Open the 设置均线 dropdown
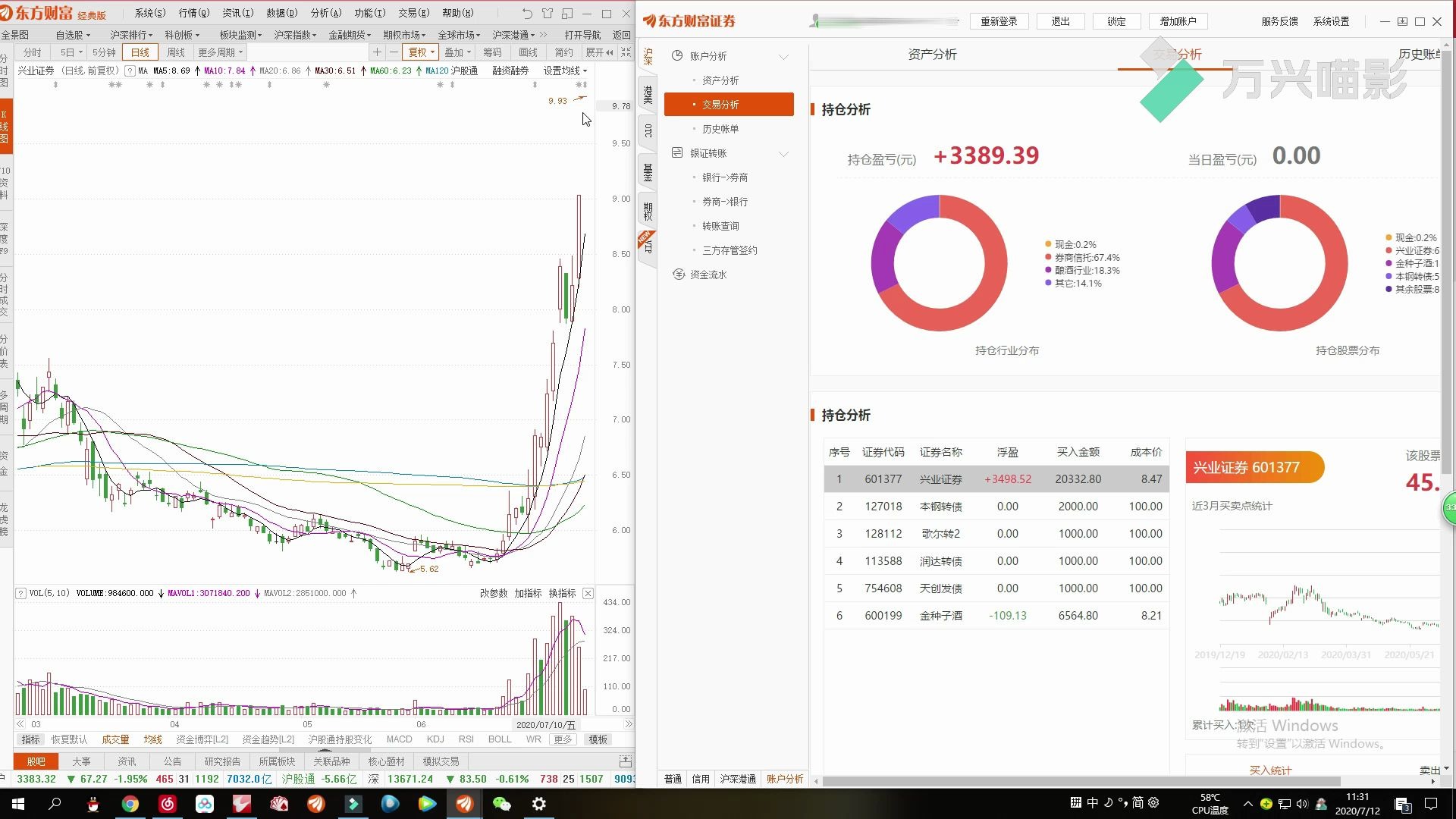 (x=565, y=71)
